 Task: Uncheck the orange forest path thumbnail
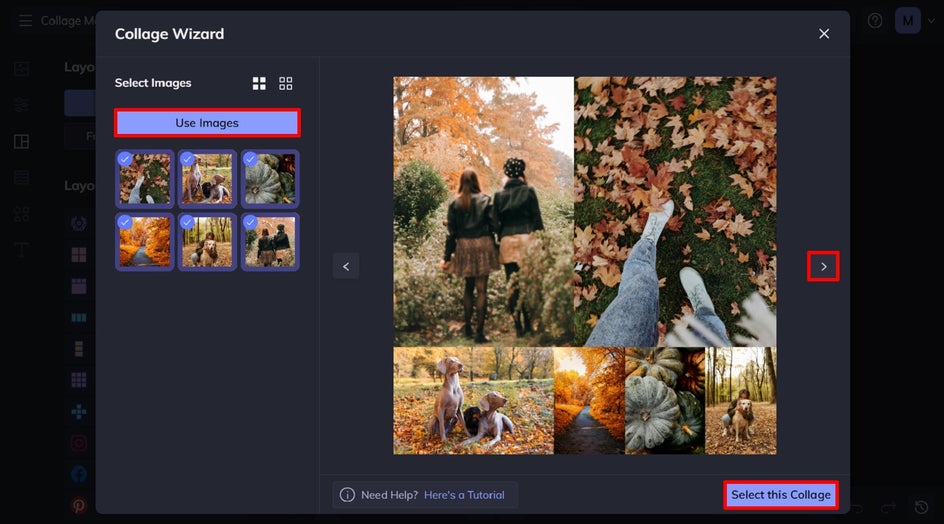pos(144,242)
